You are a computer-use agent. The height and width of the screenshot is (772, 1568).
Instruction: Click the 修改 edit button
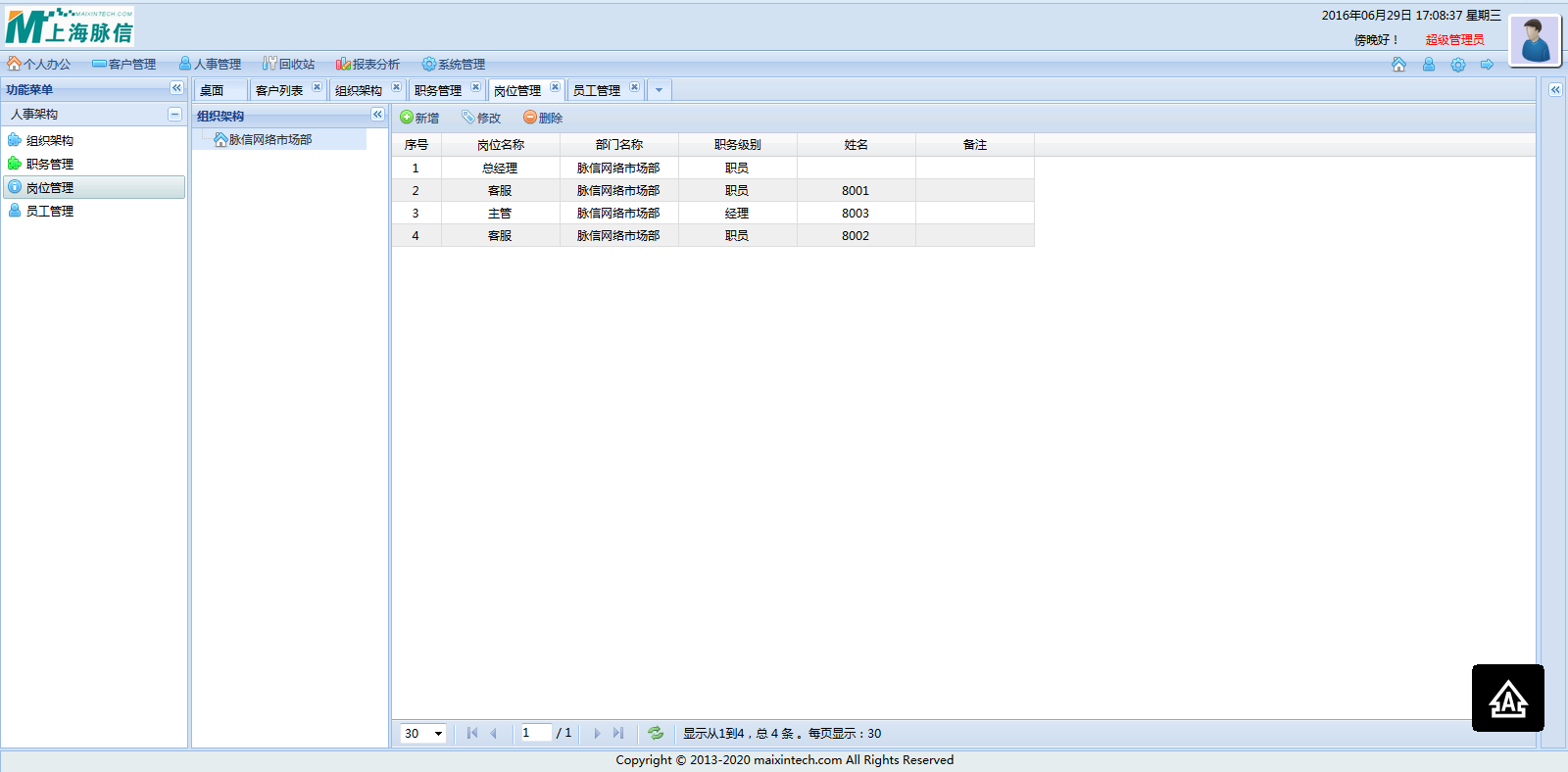(481, 118)
